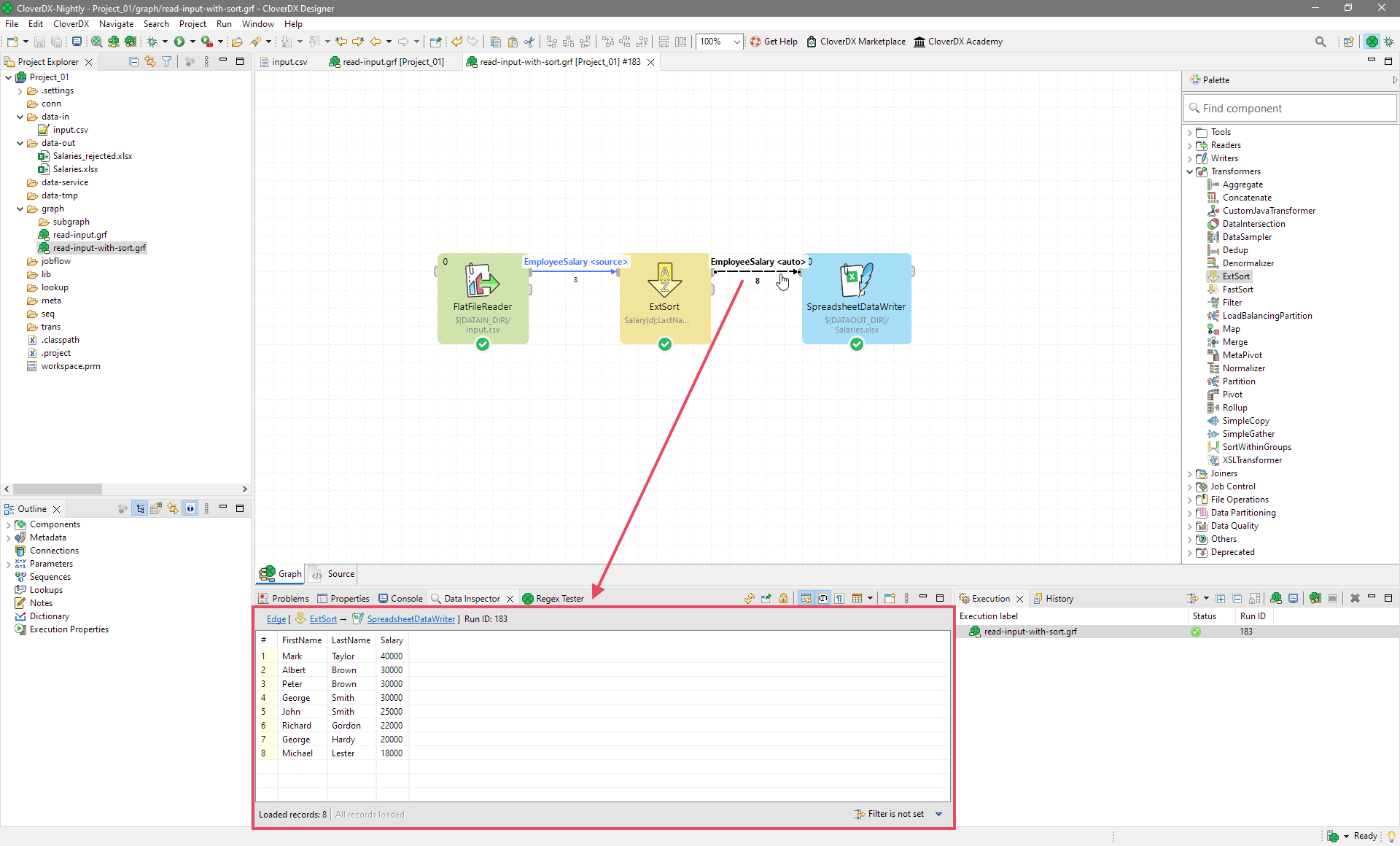Collapse the Transformers category in the Palette

pyautogui.click(x=1191, y=171)
